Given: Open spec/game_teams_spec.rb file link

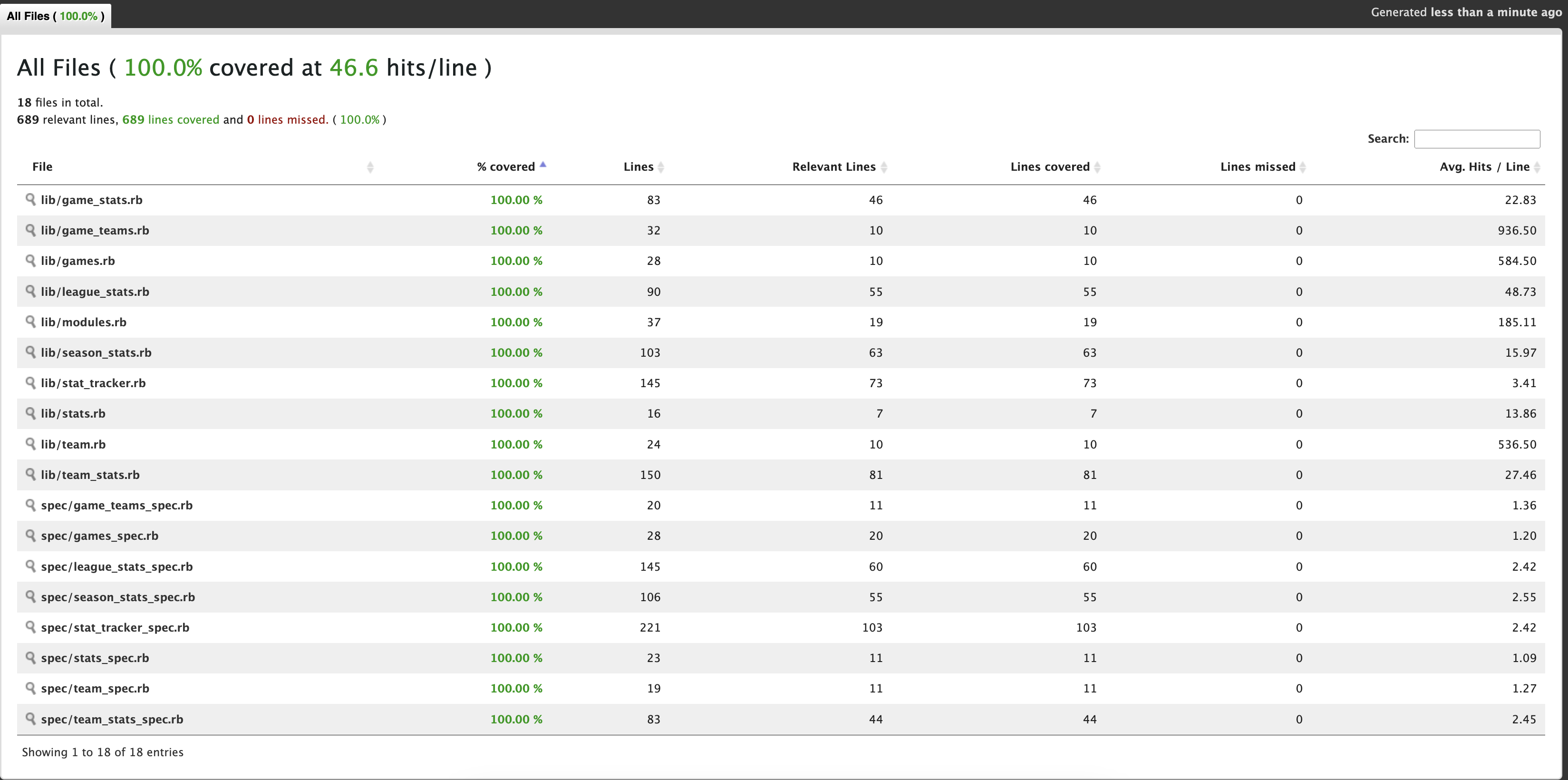Looking at the screenshot, I should coord(117,506).
